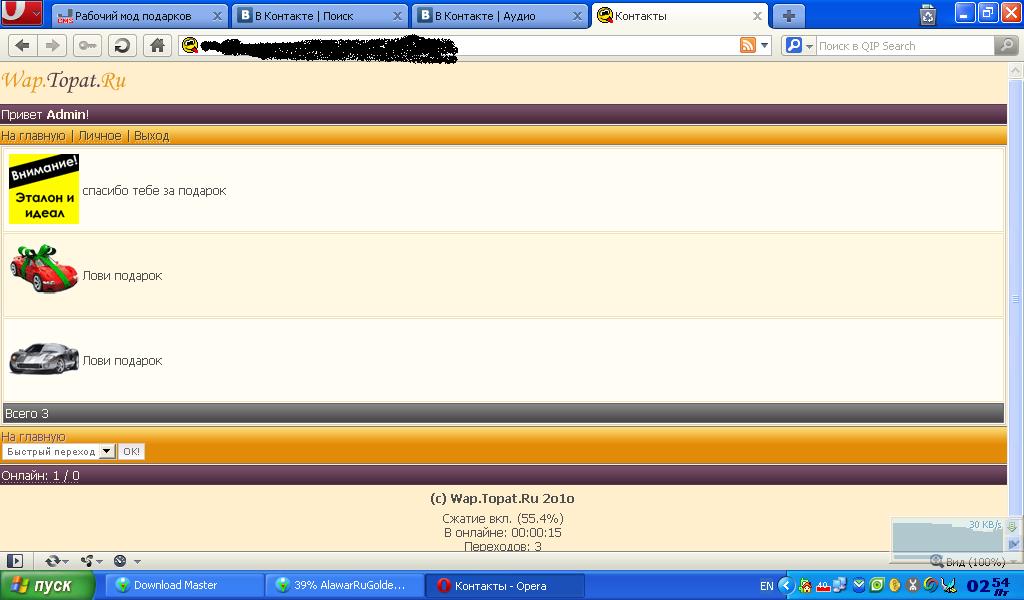
Task: Expand hidden tray icons arrow
Action: coord(787,586)
